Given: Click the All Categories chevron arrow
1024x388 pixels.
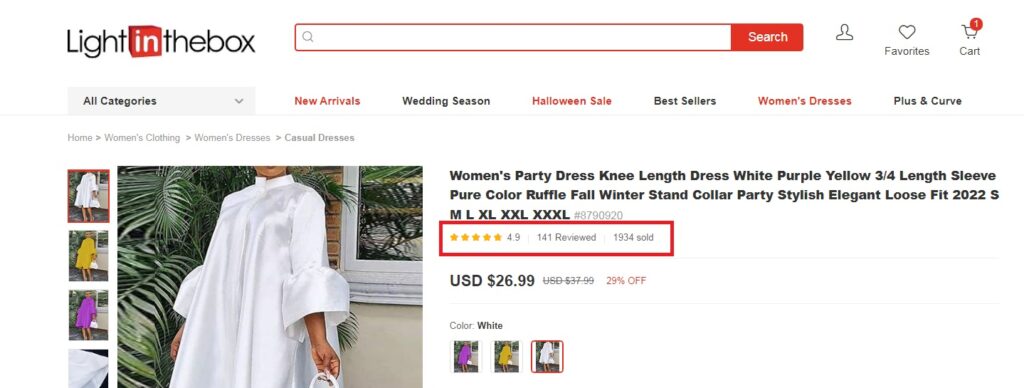Looking at the screenshot, I should pyautogui.click(x=239, y=101).
